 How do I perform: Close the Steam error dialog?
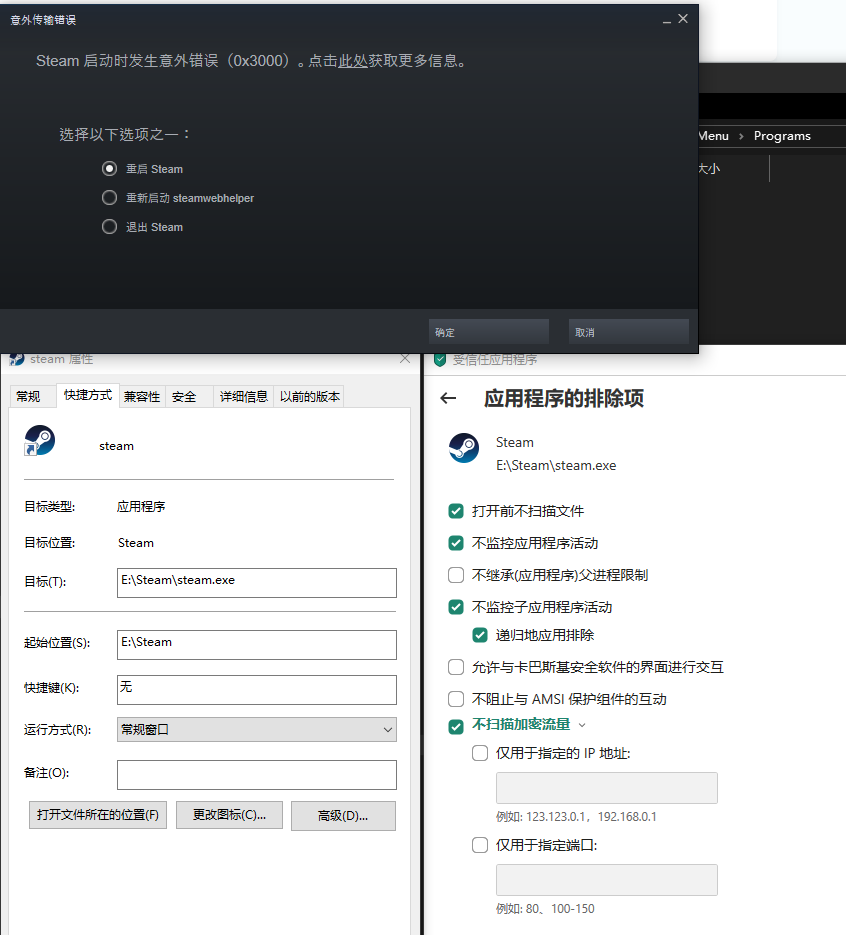[683, 18]
